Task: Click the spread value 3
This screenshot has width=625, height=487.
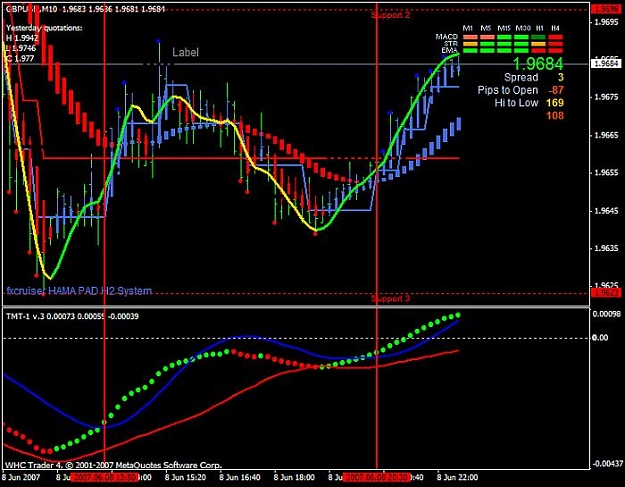Action: [560, 77]
